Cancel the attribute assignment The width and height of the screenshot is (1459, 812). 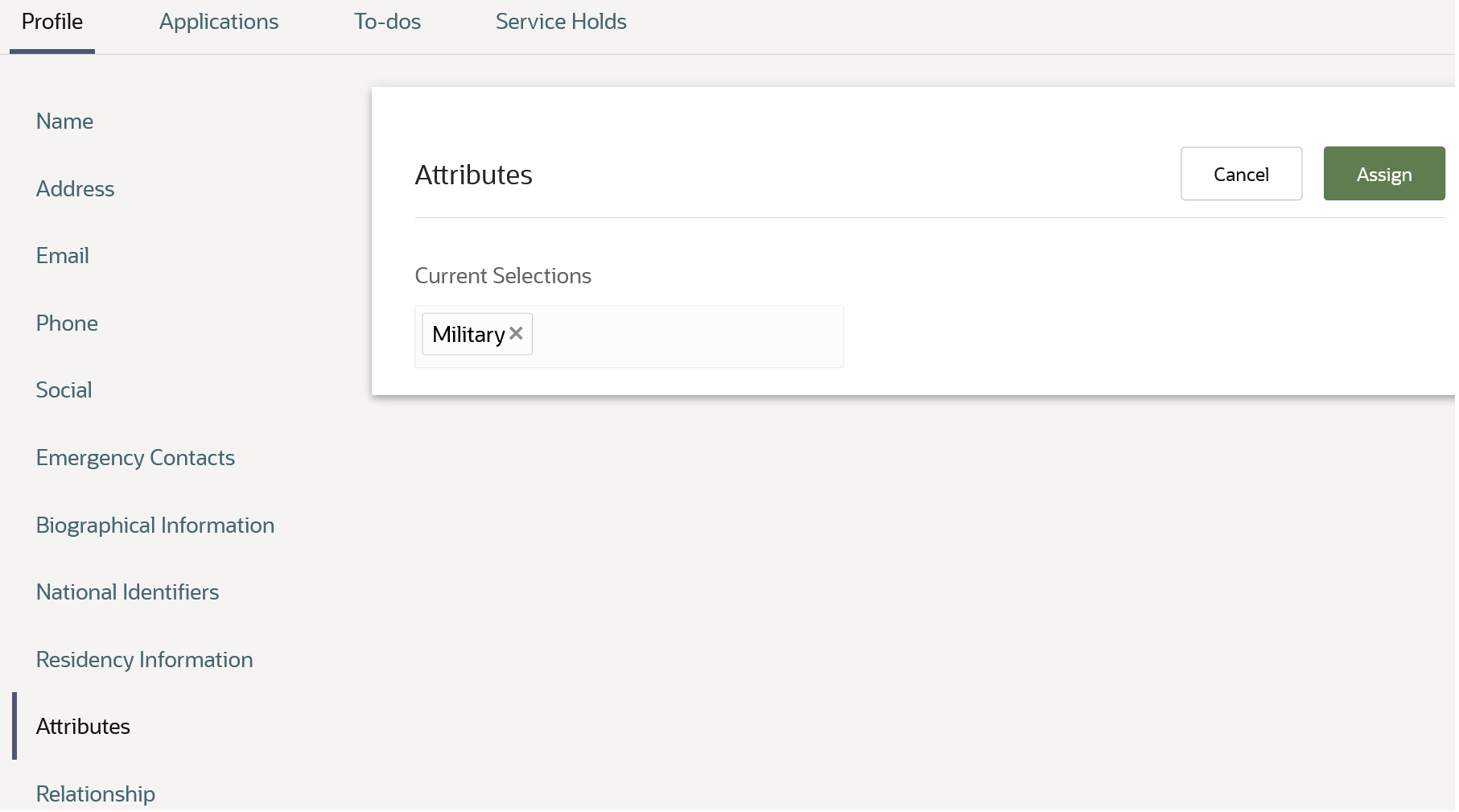coord(1240,173)
